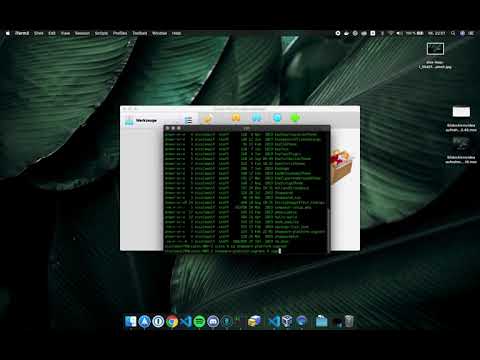Image resolution: width=480 pixels, height=360 pixels.
Task: Open Discord from the Dock
Action: 213,321
